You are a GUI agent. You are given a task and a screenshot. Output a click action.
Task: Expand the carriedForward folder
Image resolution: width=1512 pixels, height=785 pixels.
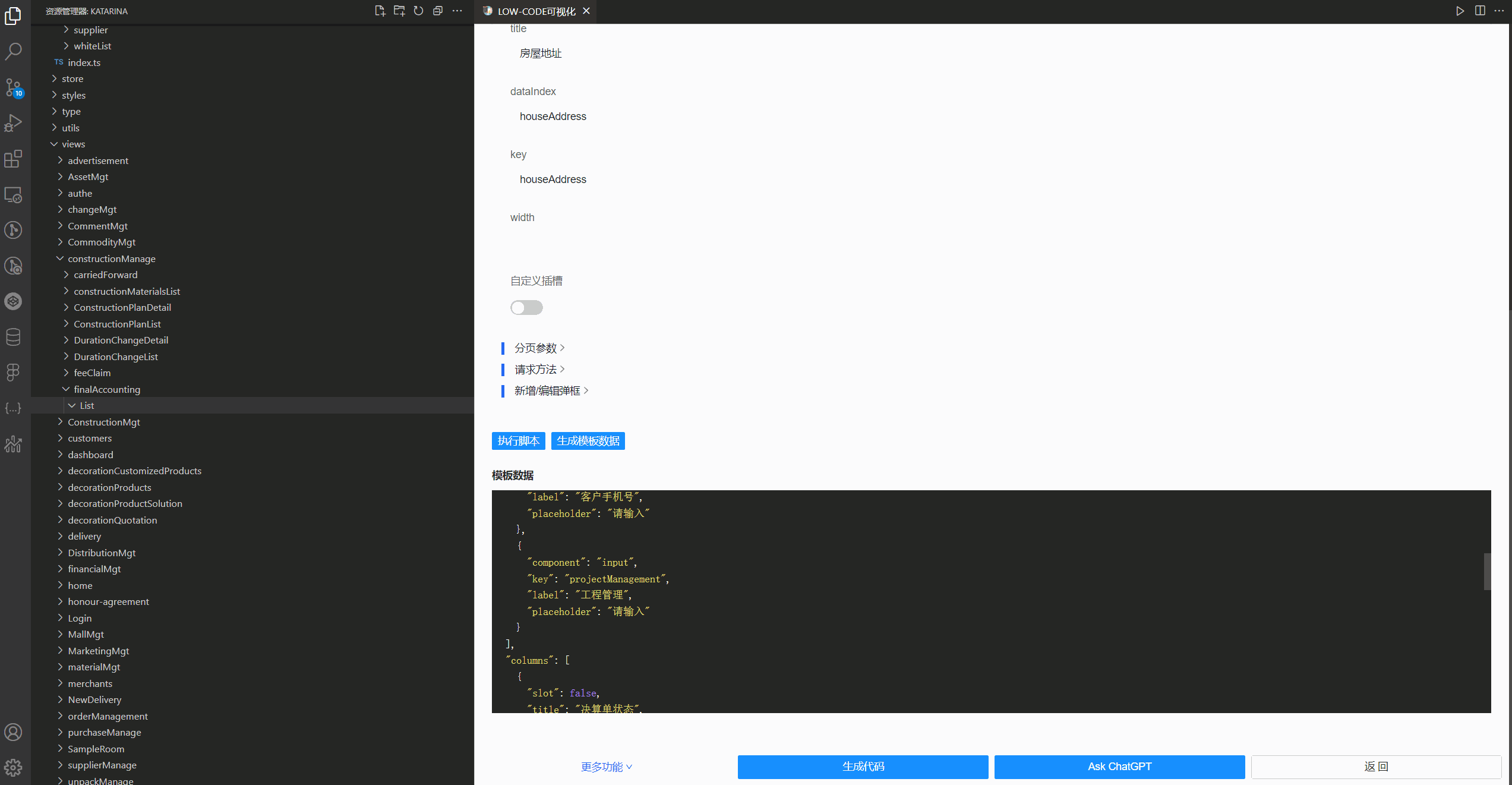(x=106, y=275)
